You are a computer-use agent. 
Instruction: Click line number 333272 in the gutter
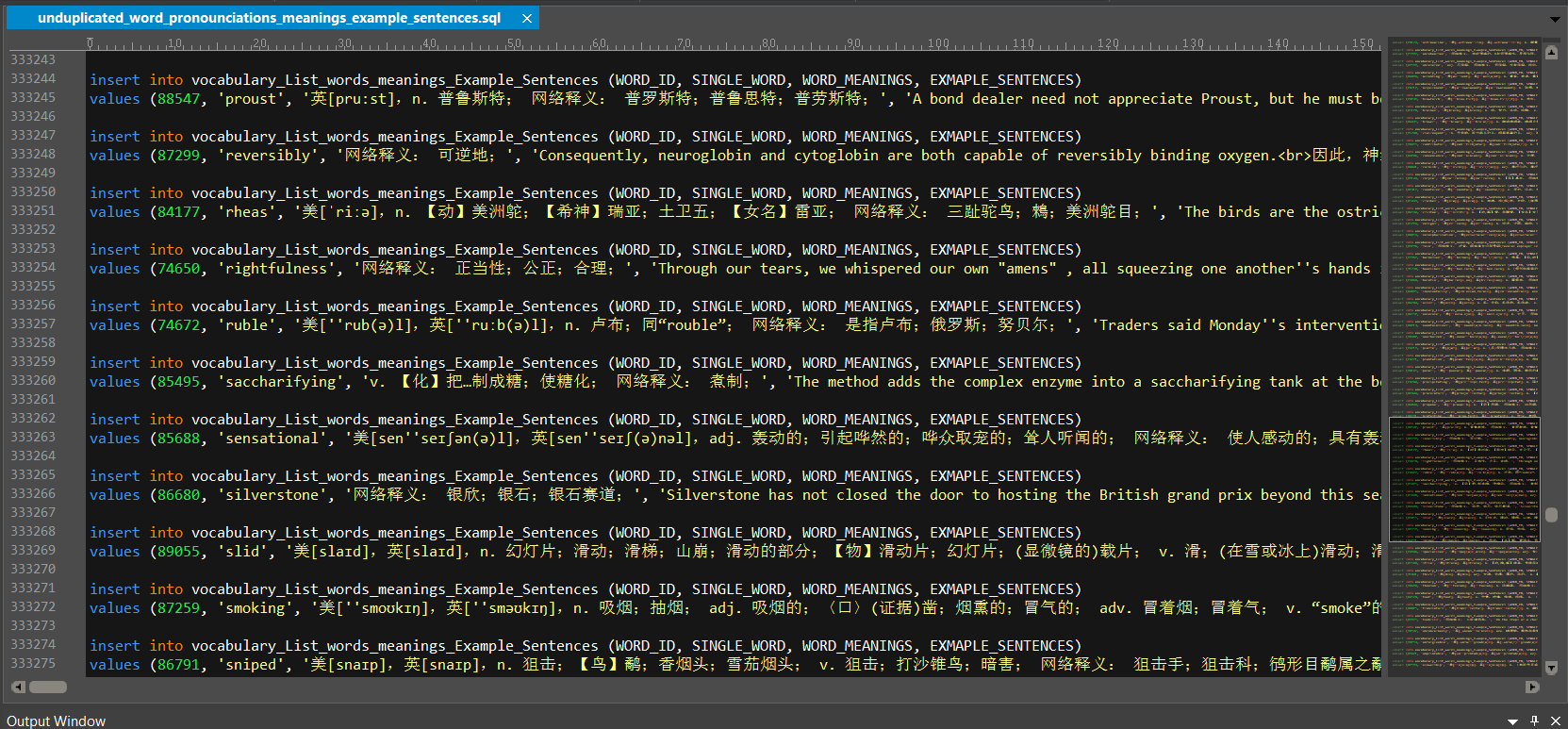coord(33,607)
